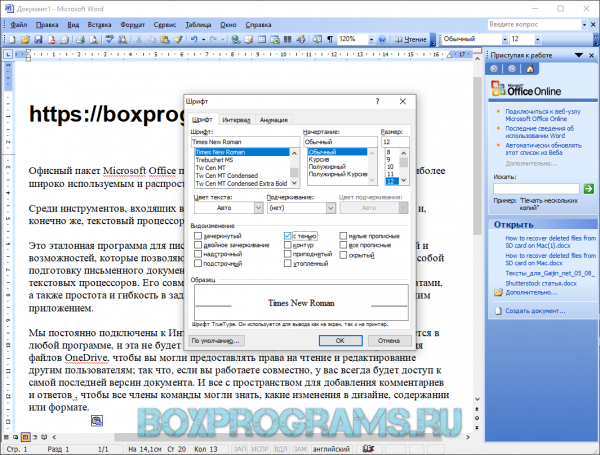Click the По умолчанию button
The image size is (600, 455).
point(217,341)
